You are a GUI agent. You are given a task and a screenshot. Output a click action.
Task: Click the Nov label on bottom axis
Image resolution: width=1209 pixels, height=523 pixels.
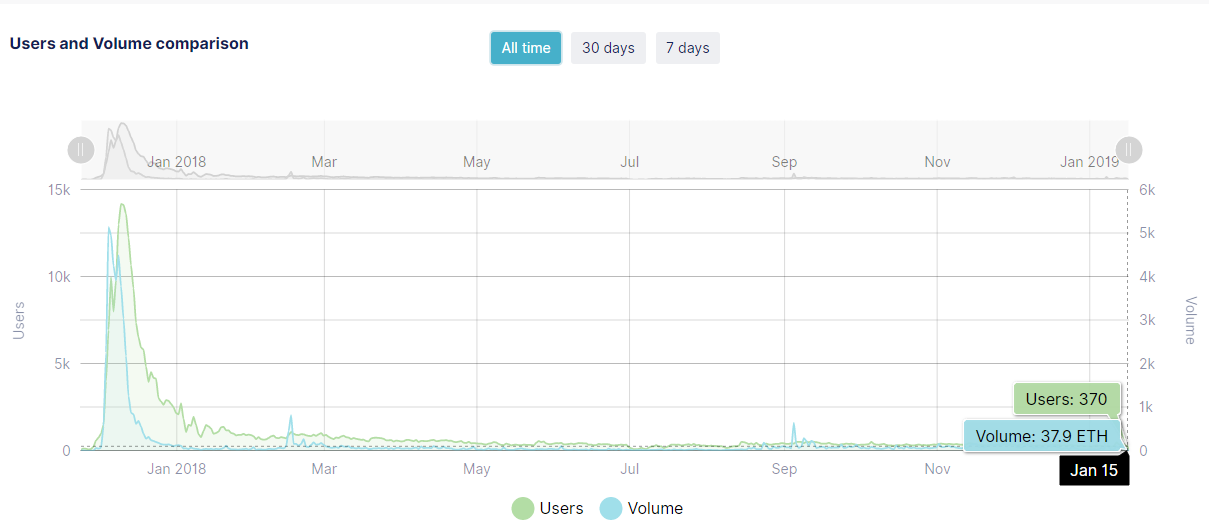[x=937, y=468]
